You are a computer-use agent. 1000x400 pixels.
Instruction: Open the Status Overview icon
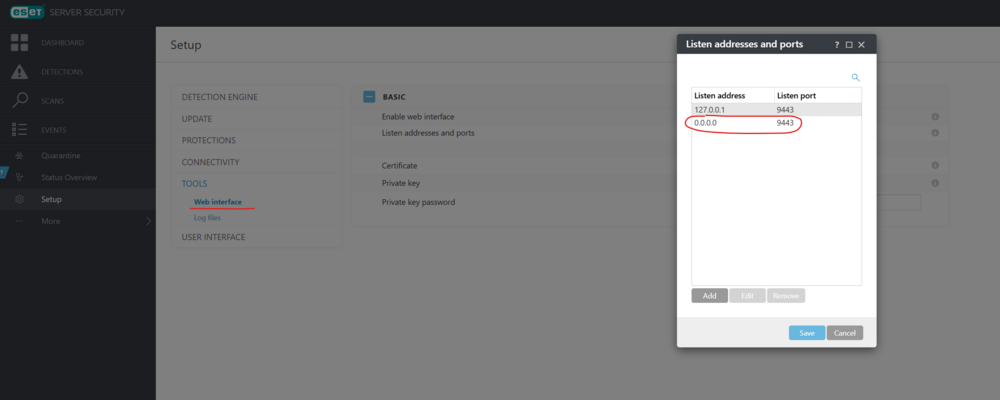(20, 177)
